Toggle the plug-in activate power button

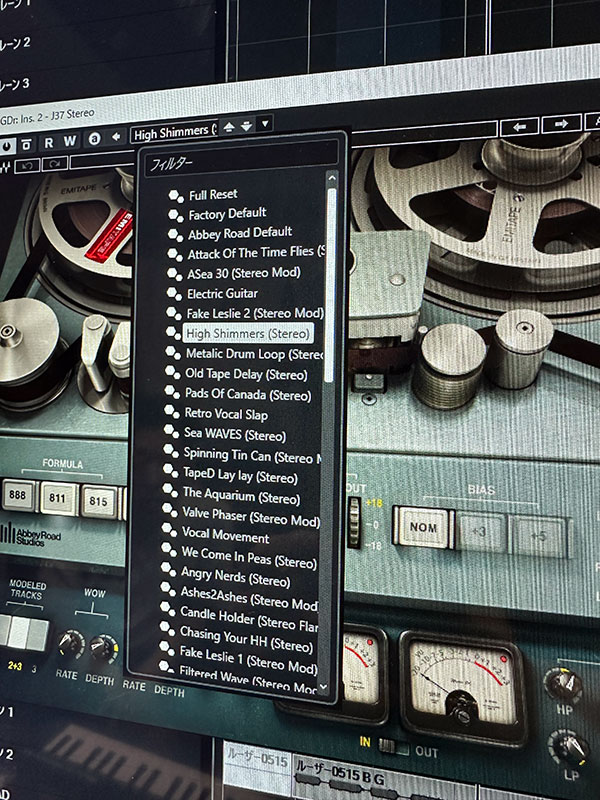[6, 145]
